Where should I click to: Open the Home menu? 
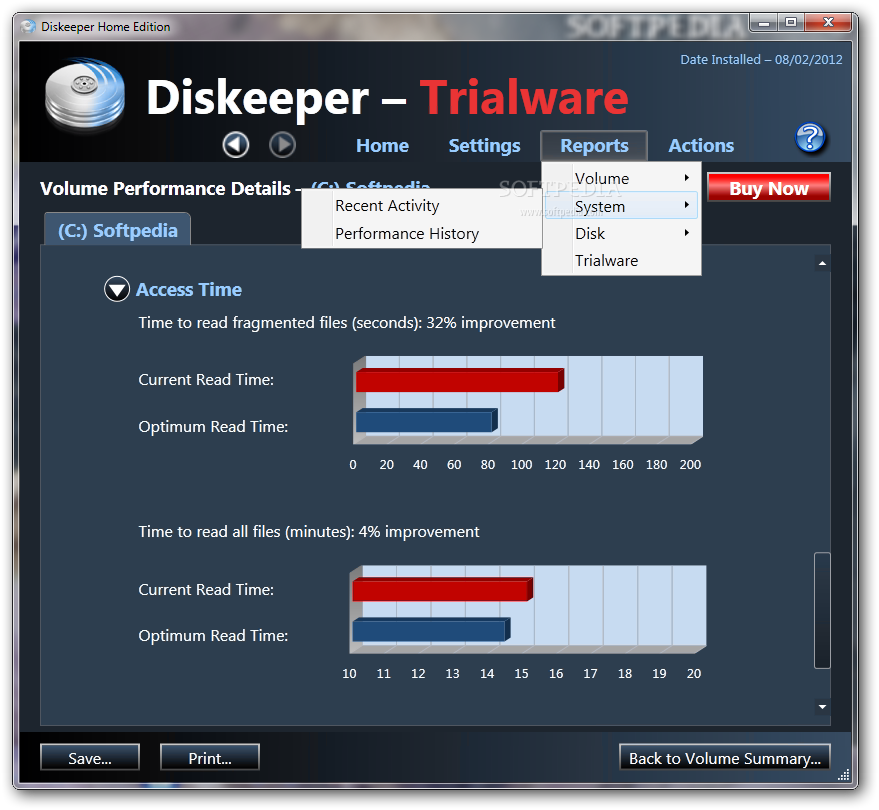tap(382, 146)
